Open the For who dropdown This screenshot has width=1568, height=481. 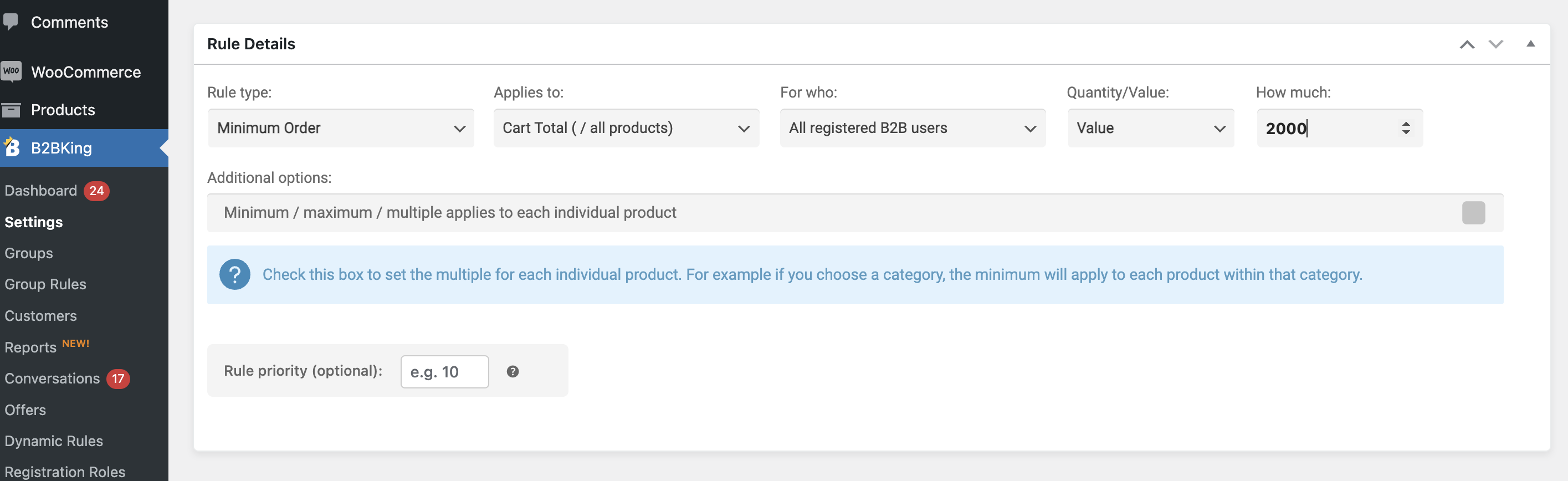point(913,128)
